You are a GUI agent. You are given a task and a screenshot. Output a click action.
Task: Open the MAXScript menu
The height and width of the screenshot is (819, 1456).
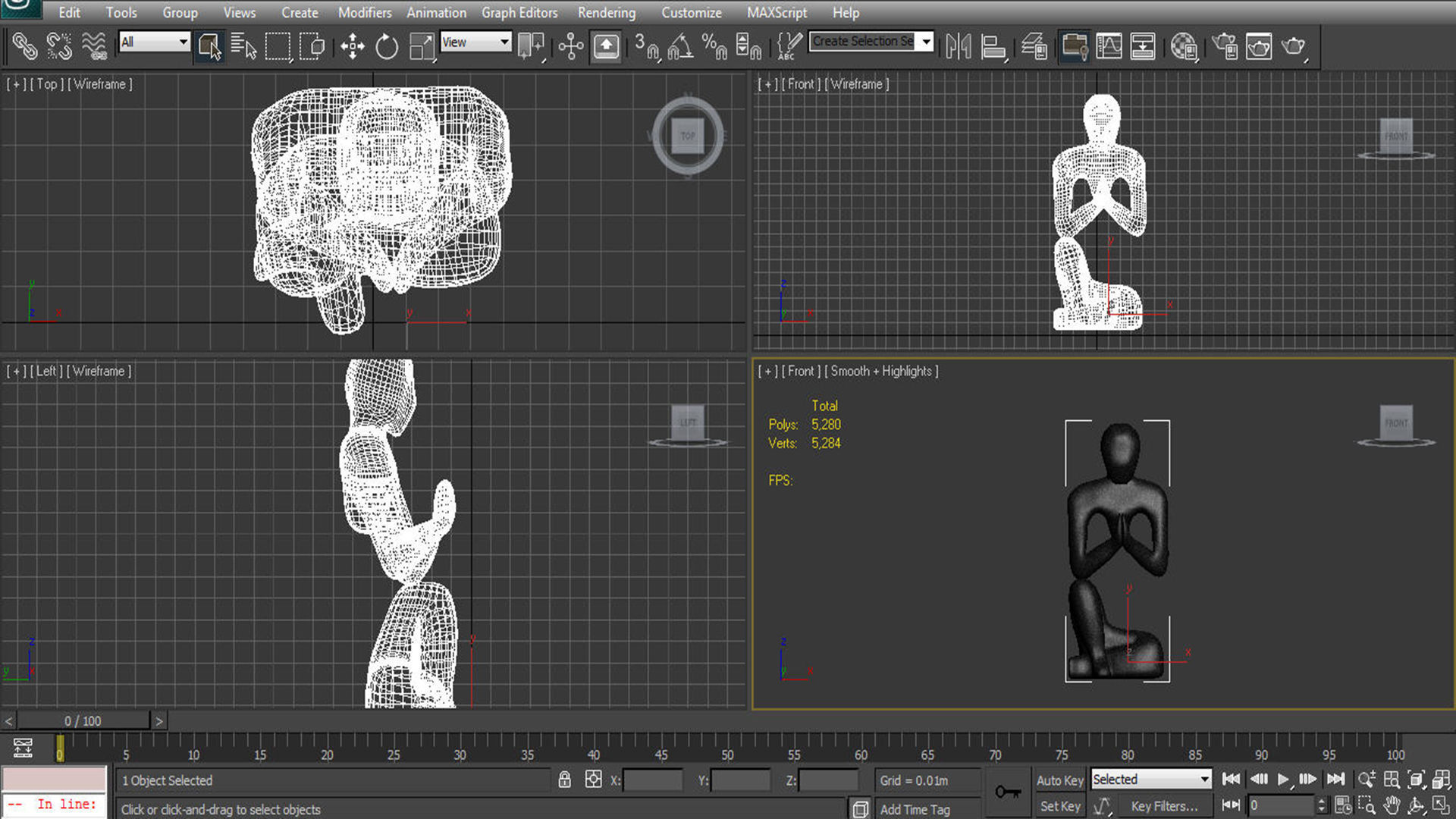pyautogui.click(x=777, y=13)
